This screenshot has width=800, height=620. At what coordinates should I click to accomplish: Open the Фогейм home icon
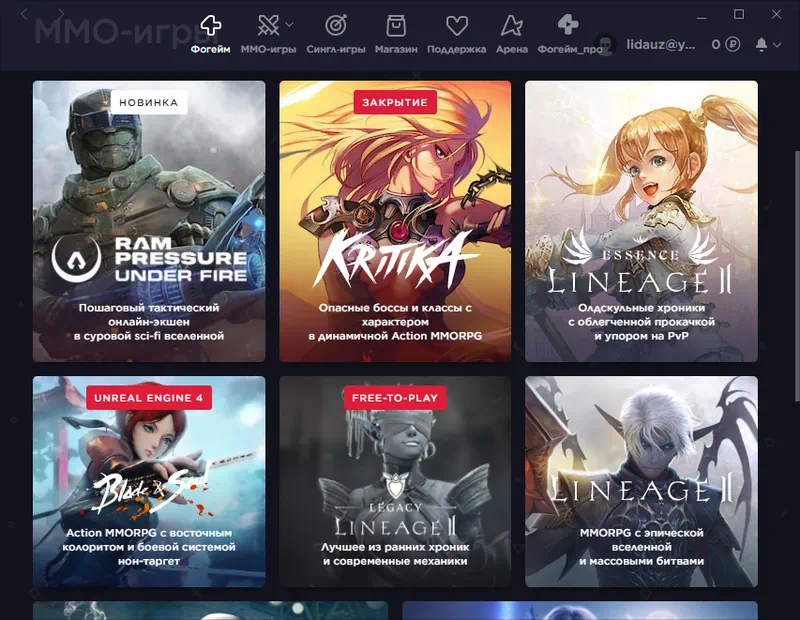point(211,24)
